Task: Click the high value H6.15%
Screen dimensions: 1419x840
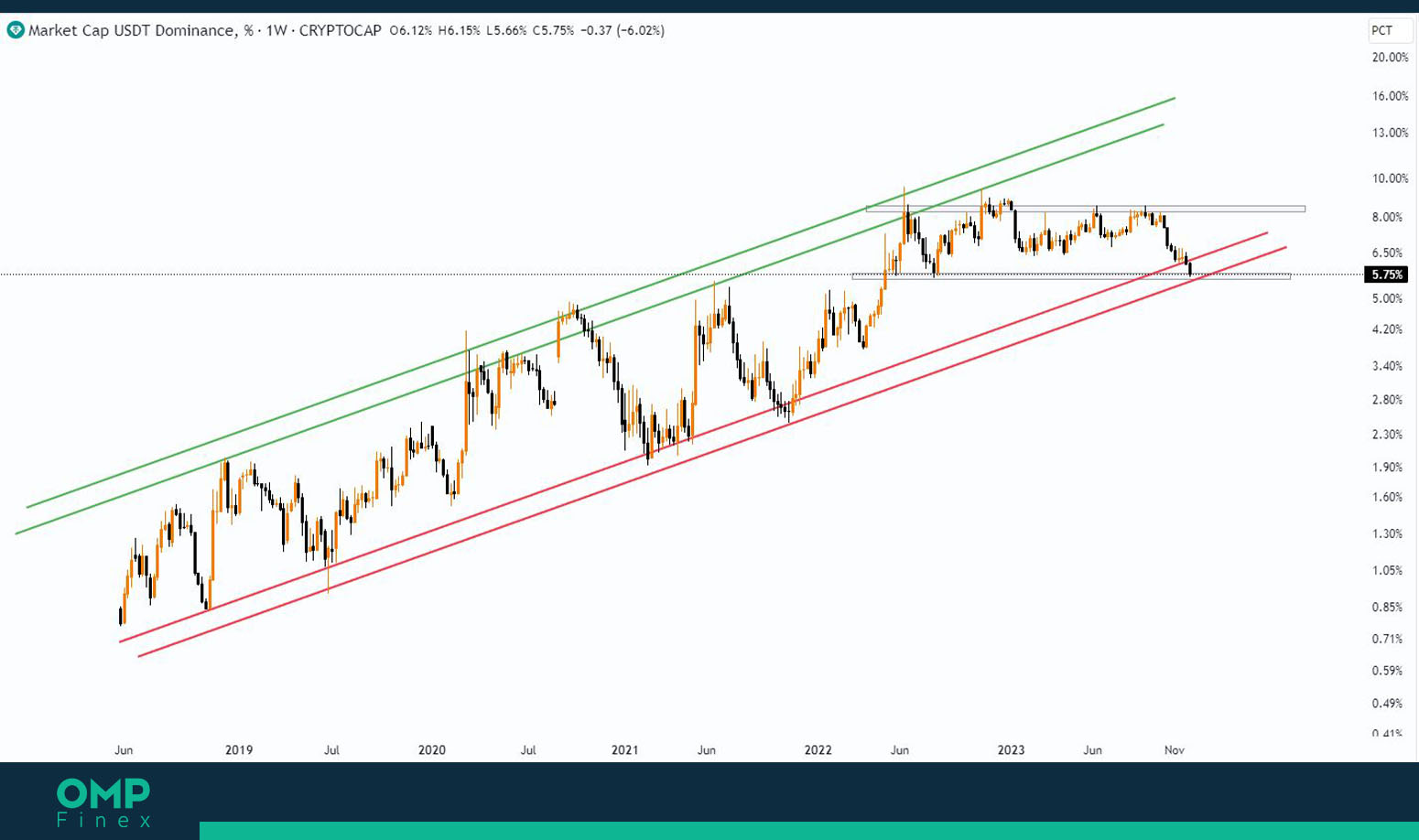Action: point(458,30)
